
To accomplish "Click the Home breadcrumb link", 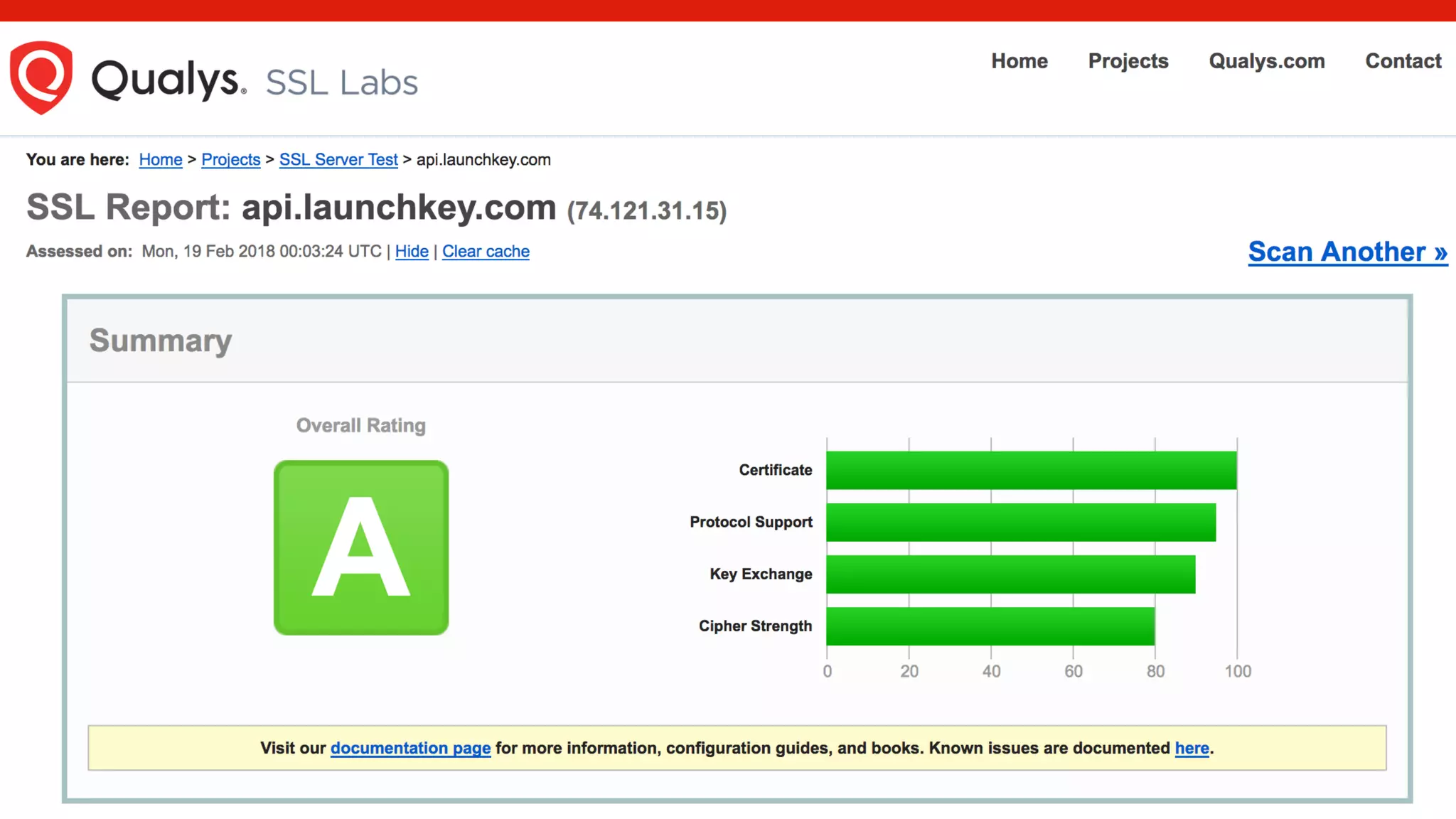I will [x=161, y=159].
